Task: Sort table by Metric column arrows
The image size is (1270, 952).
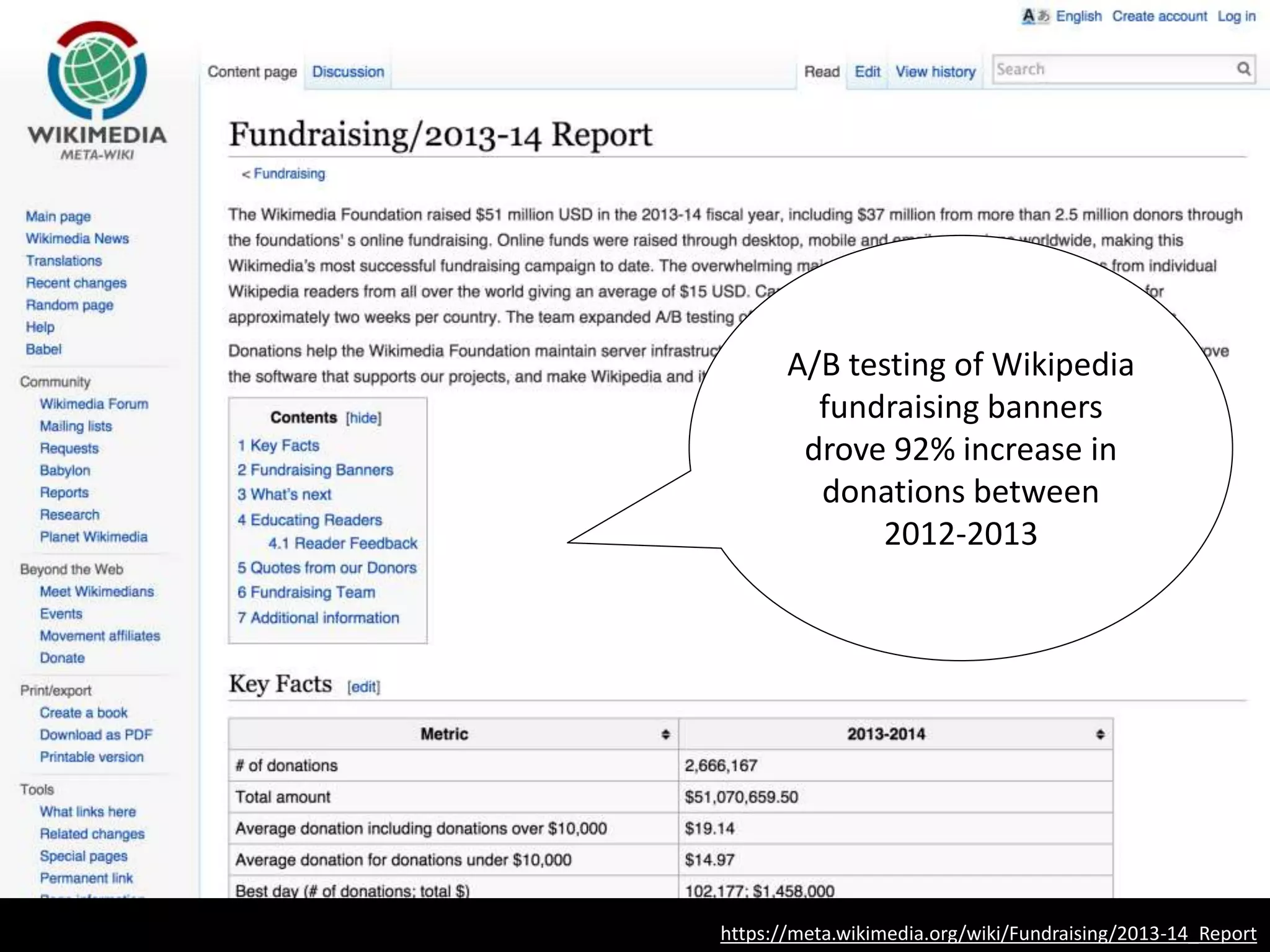Action: (x=665, y=734)
